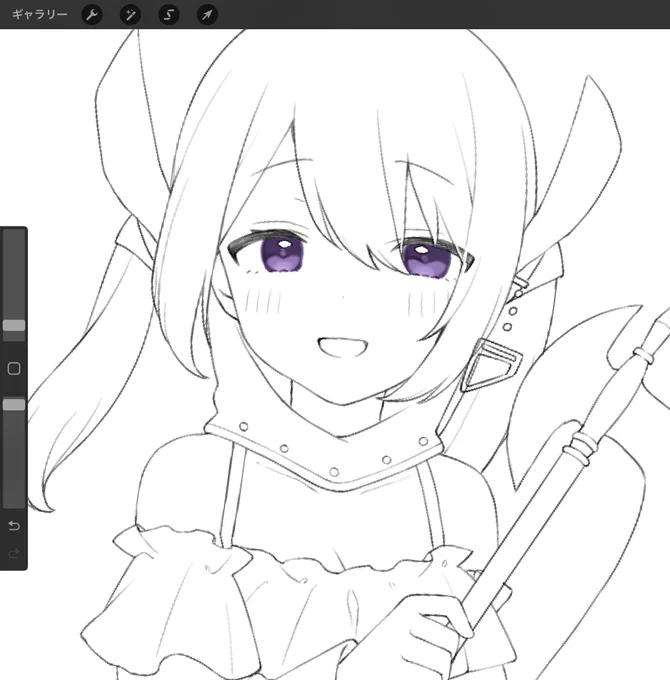Activate the Selection S-ribbon tool

169,15
